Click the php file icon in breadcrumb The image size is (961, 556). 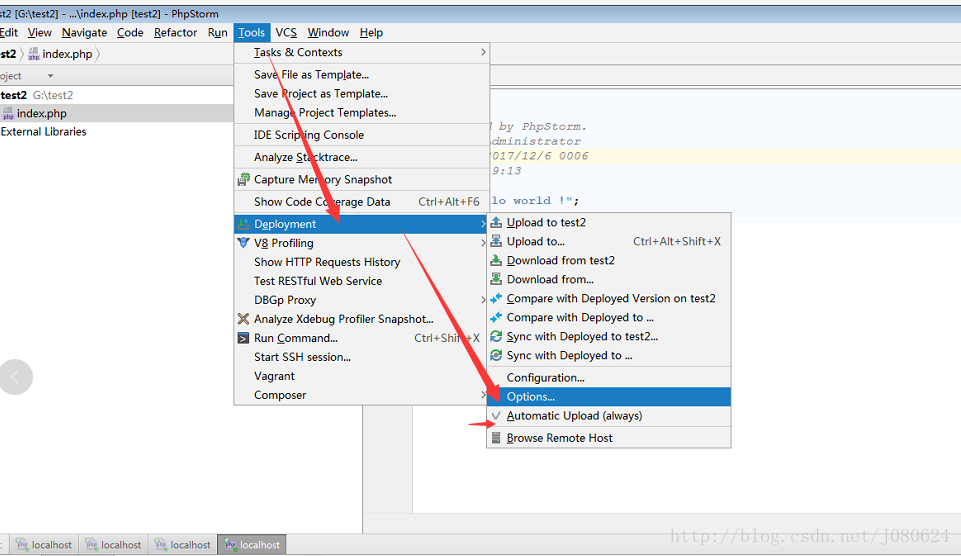[x=34, y=54]
